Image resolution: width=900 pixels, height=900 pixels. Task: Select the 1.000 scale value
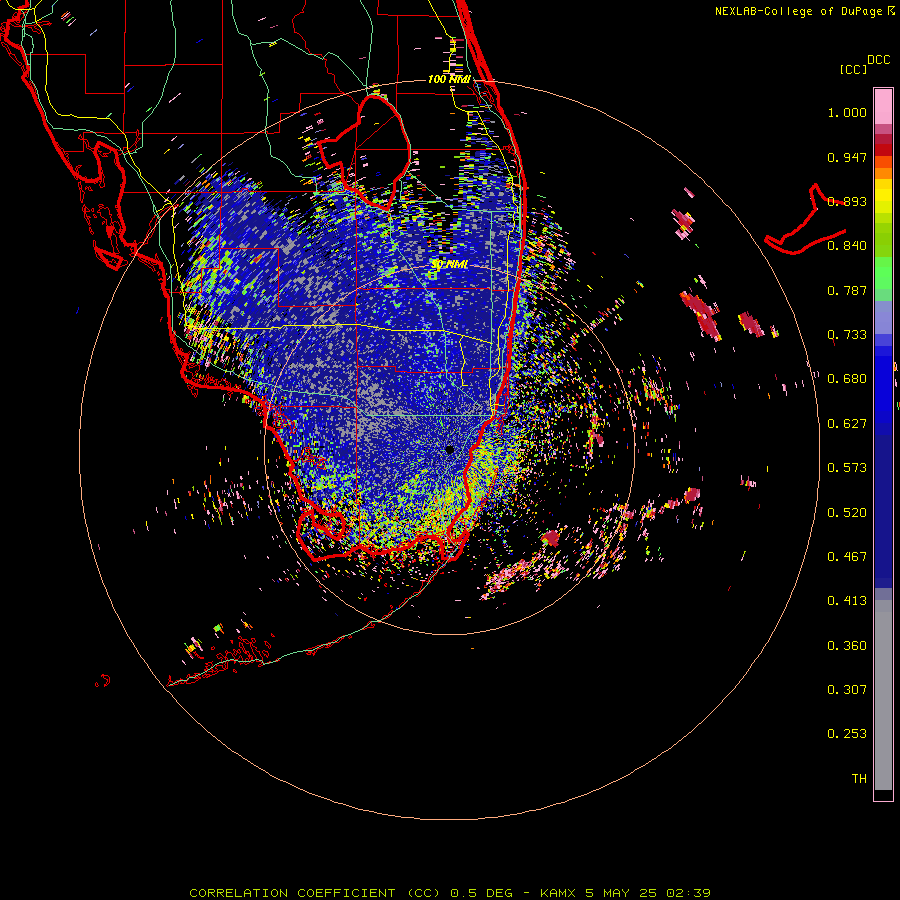tap(847, 112)
